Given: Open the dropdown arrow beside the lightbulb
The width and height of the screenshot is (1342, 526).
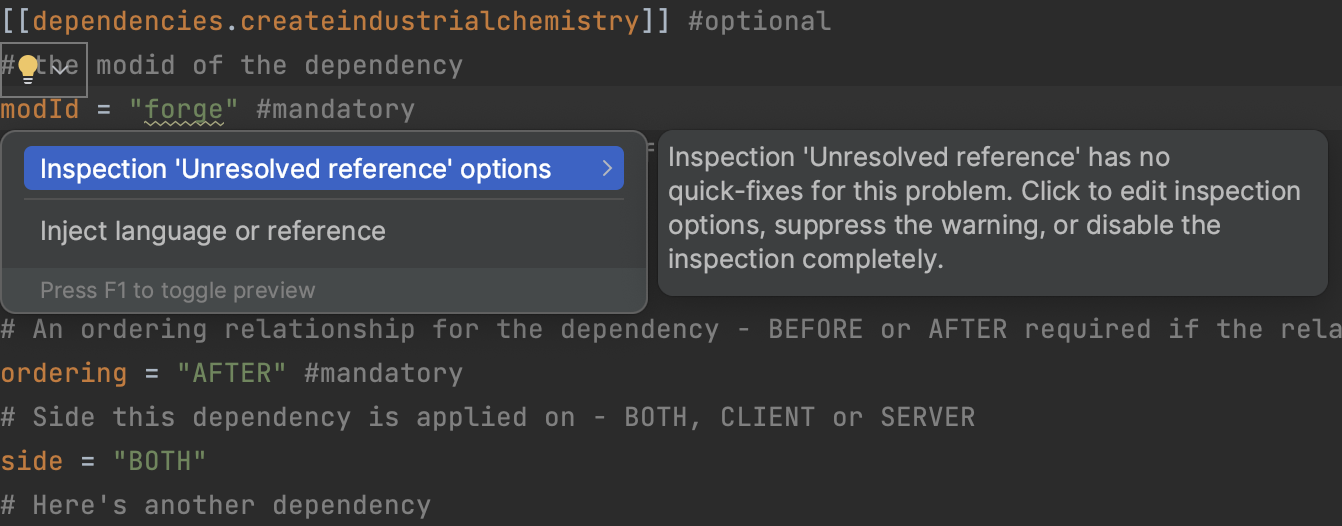Looking at the screenshot, I should (62, 69).
